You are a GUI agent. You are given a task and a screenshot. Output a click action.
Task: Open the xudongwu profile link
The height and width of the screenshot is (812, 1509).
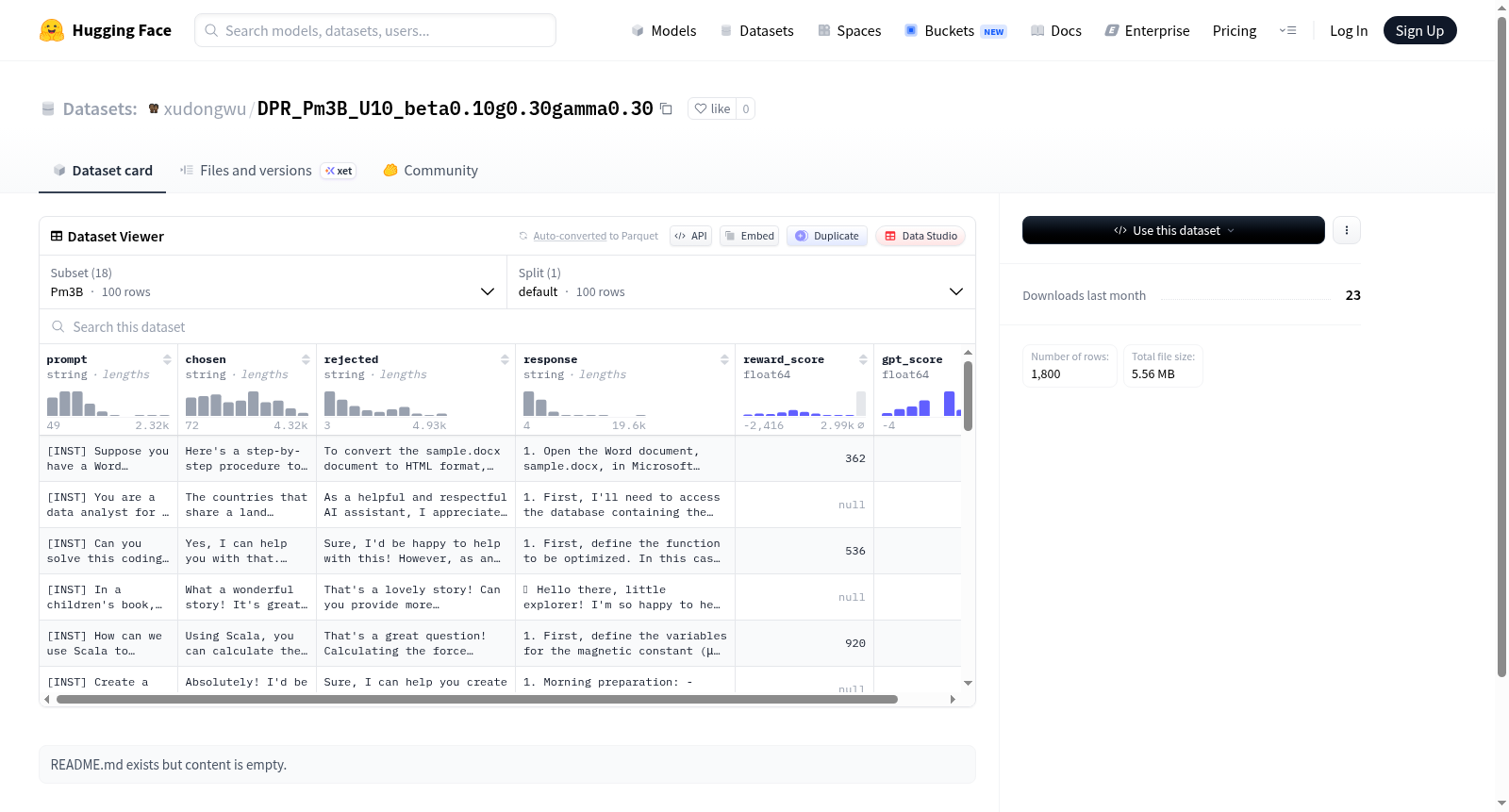click(205, 109)
